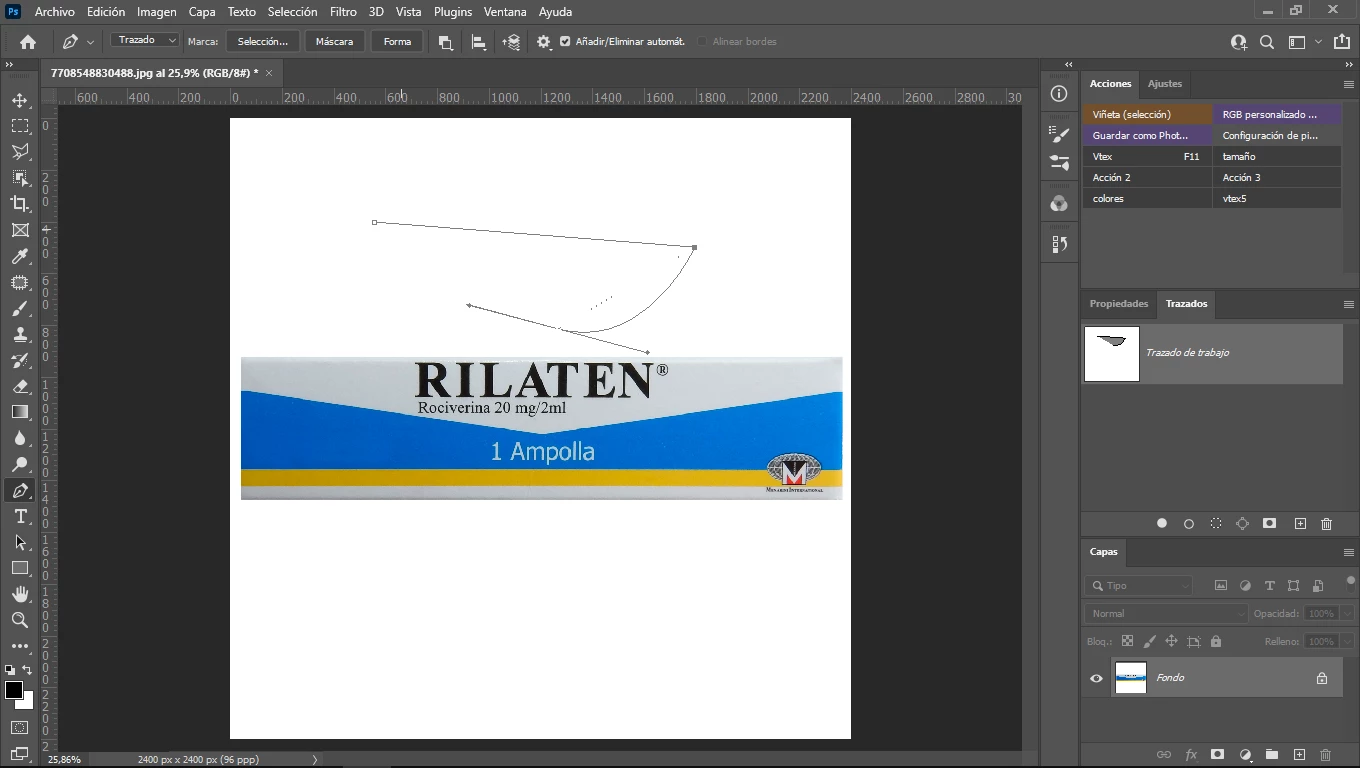Screen dimensions: 1360x768
Task: Open the Filtro menu
Action: tap(343, 12)
